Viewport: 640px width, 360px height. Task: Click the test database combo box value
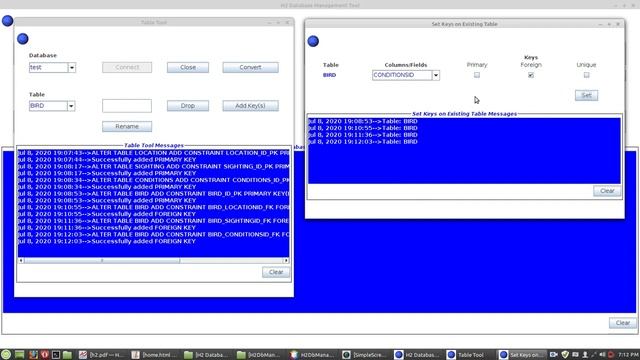click(x=49, y=67)
